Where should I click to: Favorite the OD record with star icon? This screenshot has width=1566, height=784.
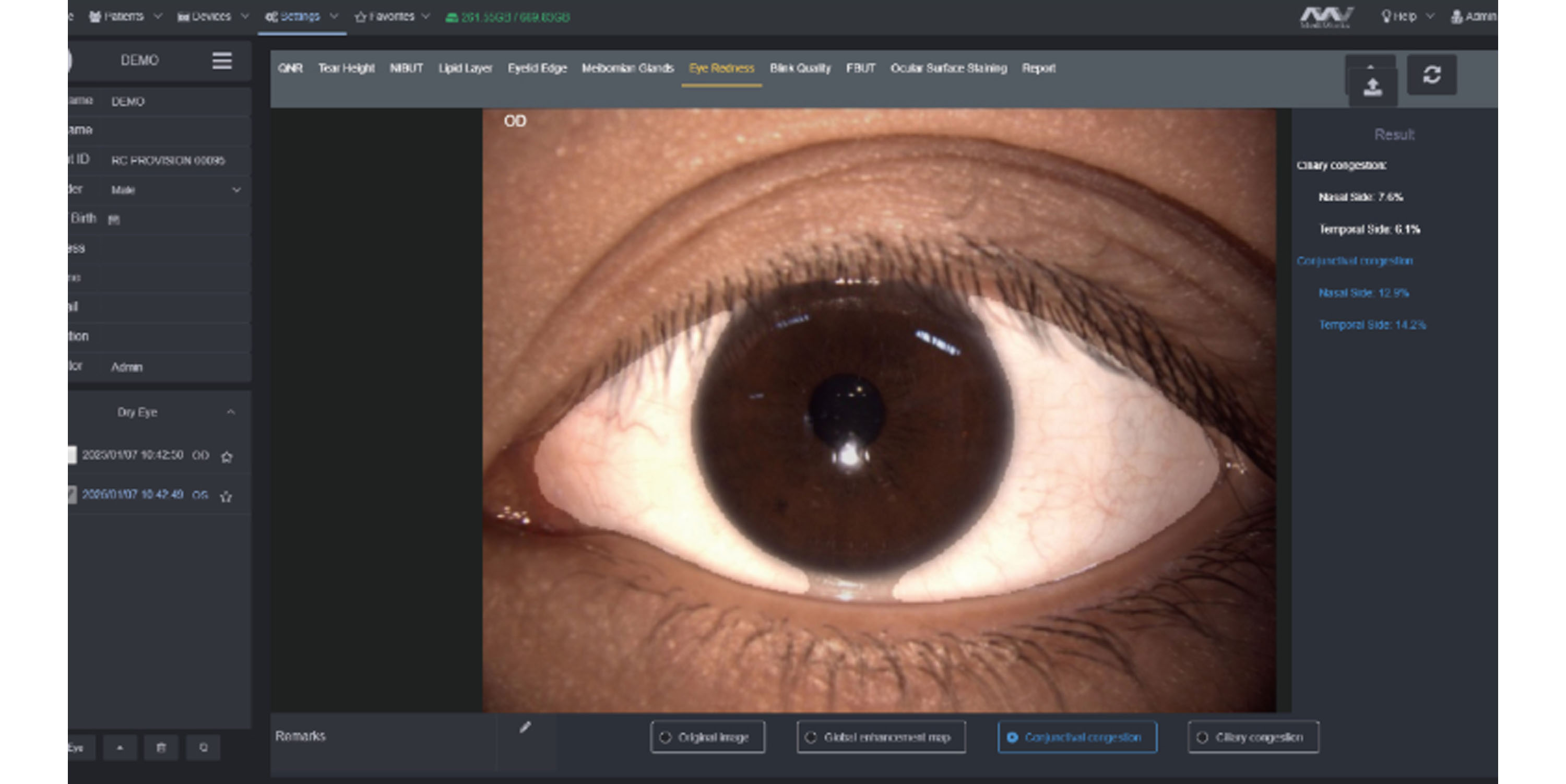[x=227, y=456]
